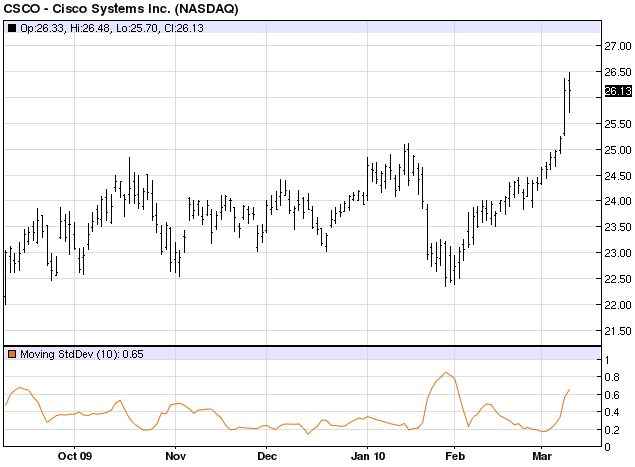The width and height of the screenshot is (635, 467).
Task: Select the Op/Hi/Lo/Cl values legend text
Action: (87, 27)
